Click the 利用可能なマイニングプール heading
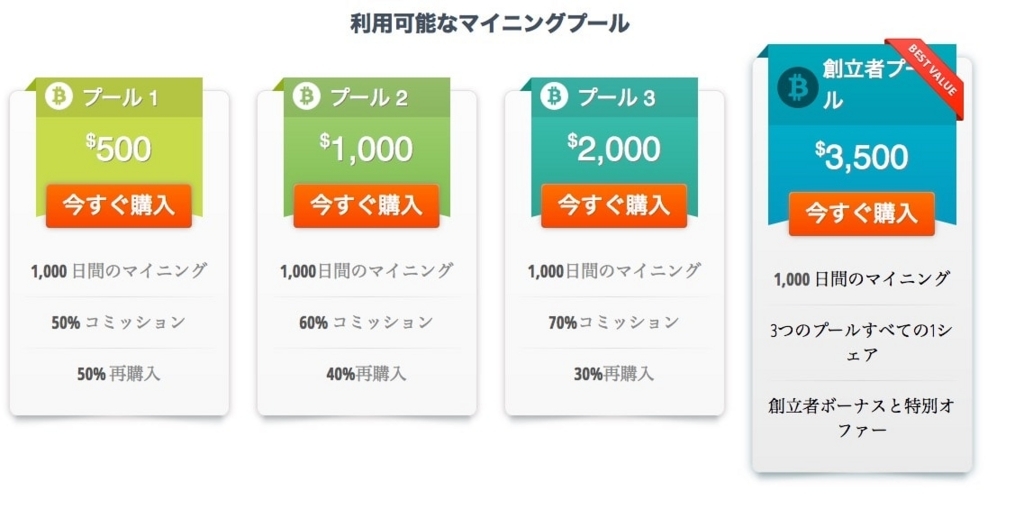1024x509 pixels. 490,24
